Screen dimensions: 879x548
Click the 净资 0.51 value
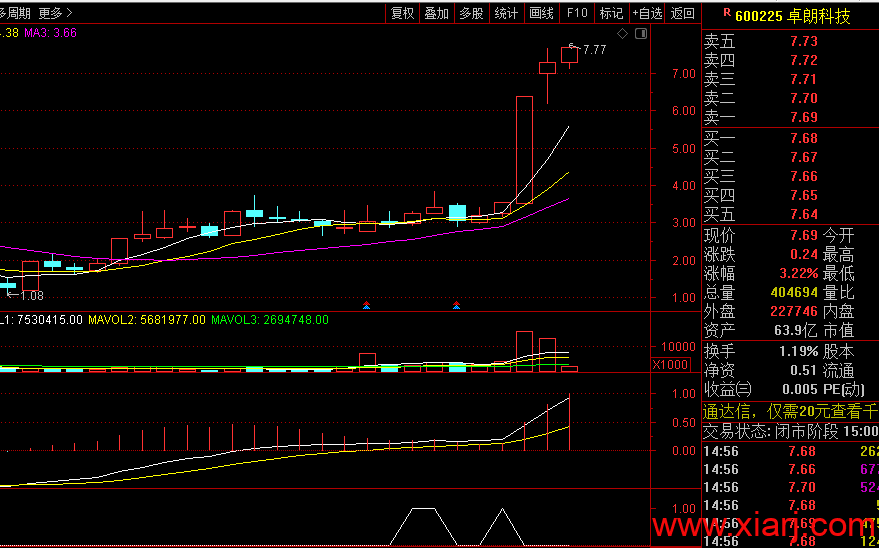coord(803,370)
